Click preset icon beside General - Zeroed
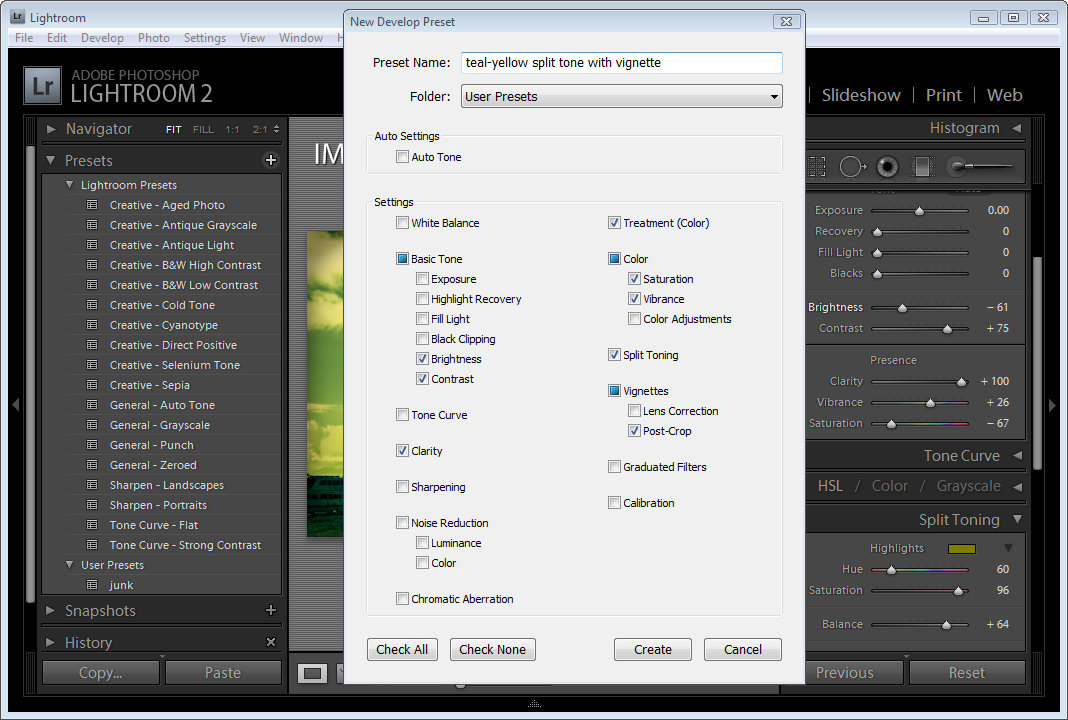The height and width of the screenshot is (720, 1068). tap(92, 465)
